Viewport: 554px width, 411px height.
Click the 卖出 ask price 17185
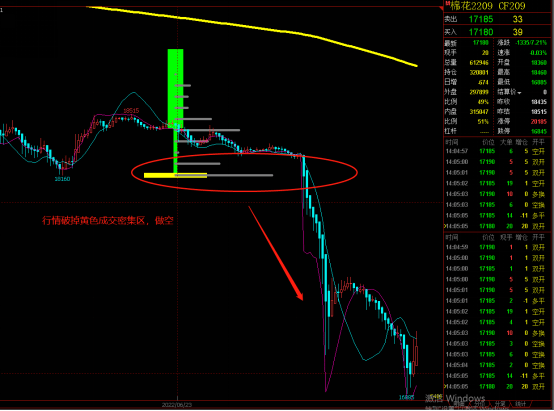pyautogui.click(x=481, y=19)
